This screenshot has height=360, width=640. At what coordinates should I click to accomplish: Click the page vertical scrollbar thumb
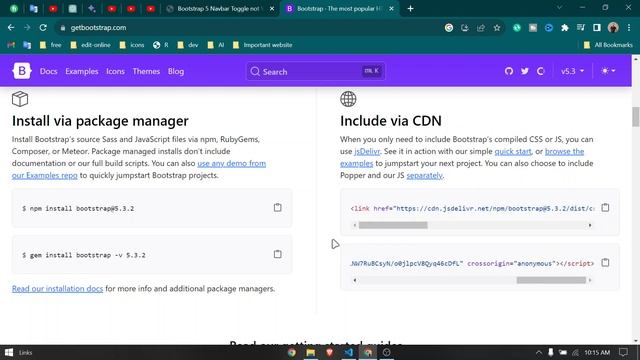click(x=636, y=117)
